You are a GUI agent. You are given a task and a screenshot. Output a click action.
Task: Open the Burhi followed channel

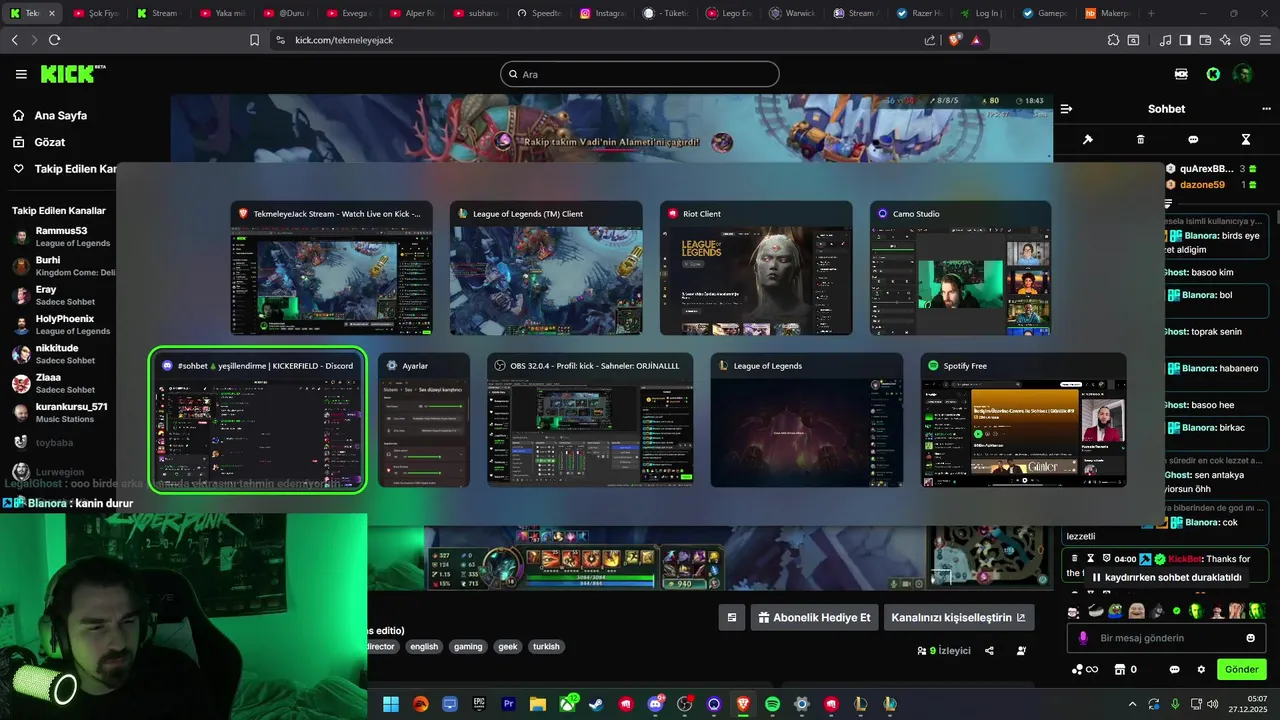pyautogui.click(x=62, y=266)
